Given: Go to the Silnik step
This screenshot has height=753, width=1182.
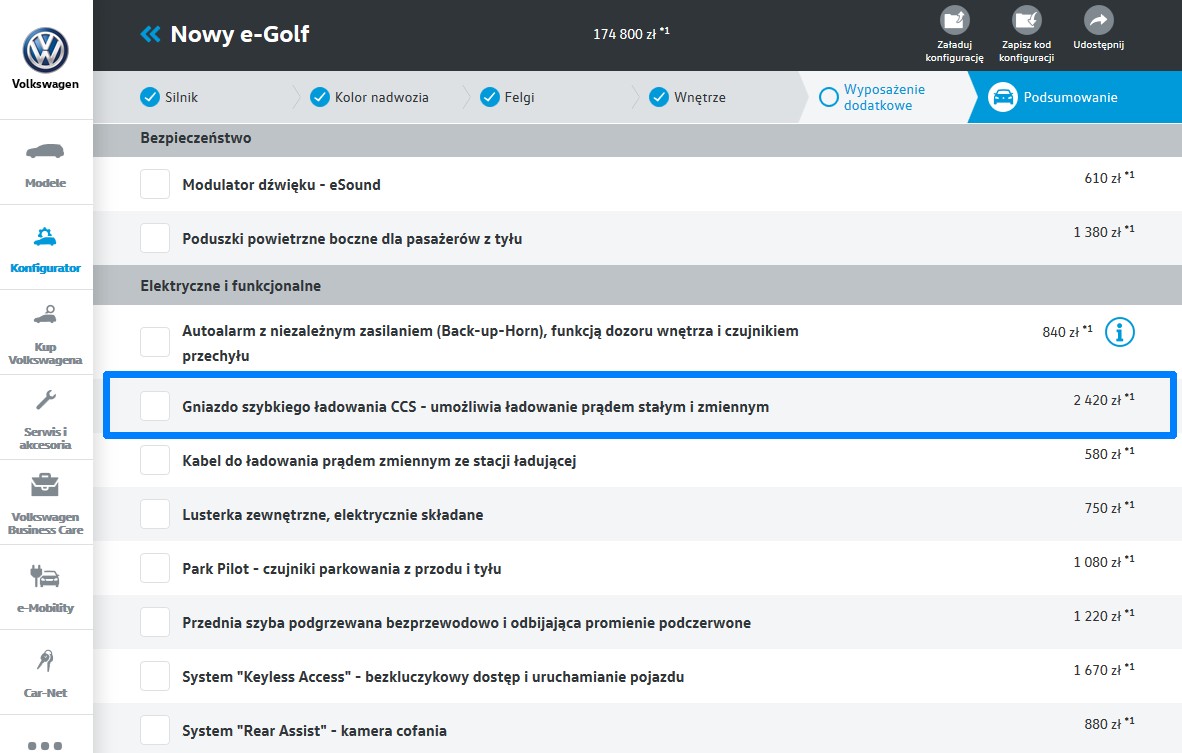Looking at the screenshot, I should 169,97.
